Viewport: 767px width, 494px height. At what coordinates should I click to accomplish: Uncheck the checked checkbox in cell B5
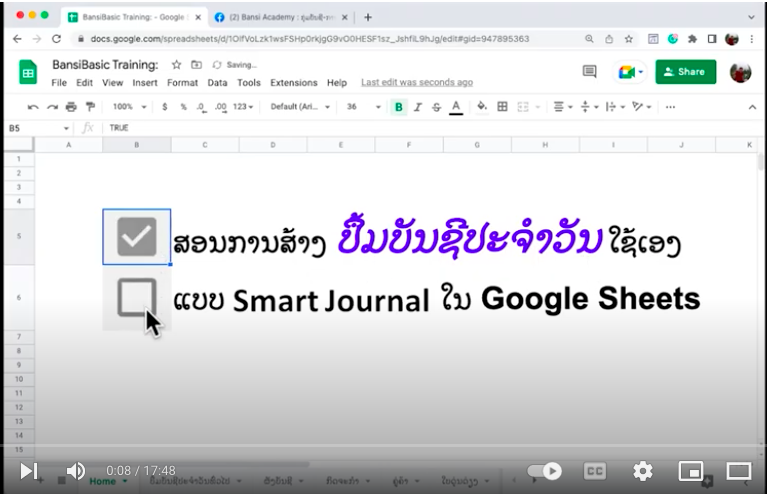click(x=137, y=237)
